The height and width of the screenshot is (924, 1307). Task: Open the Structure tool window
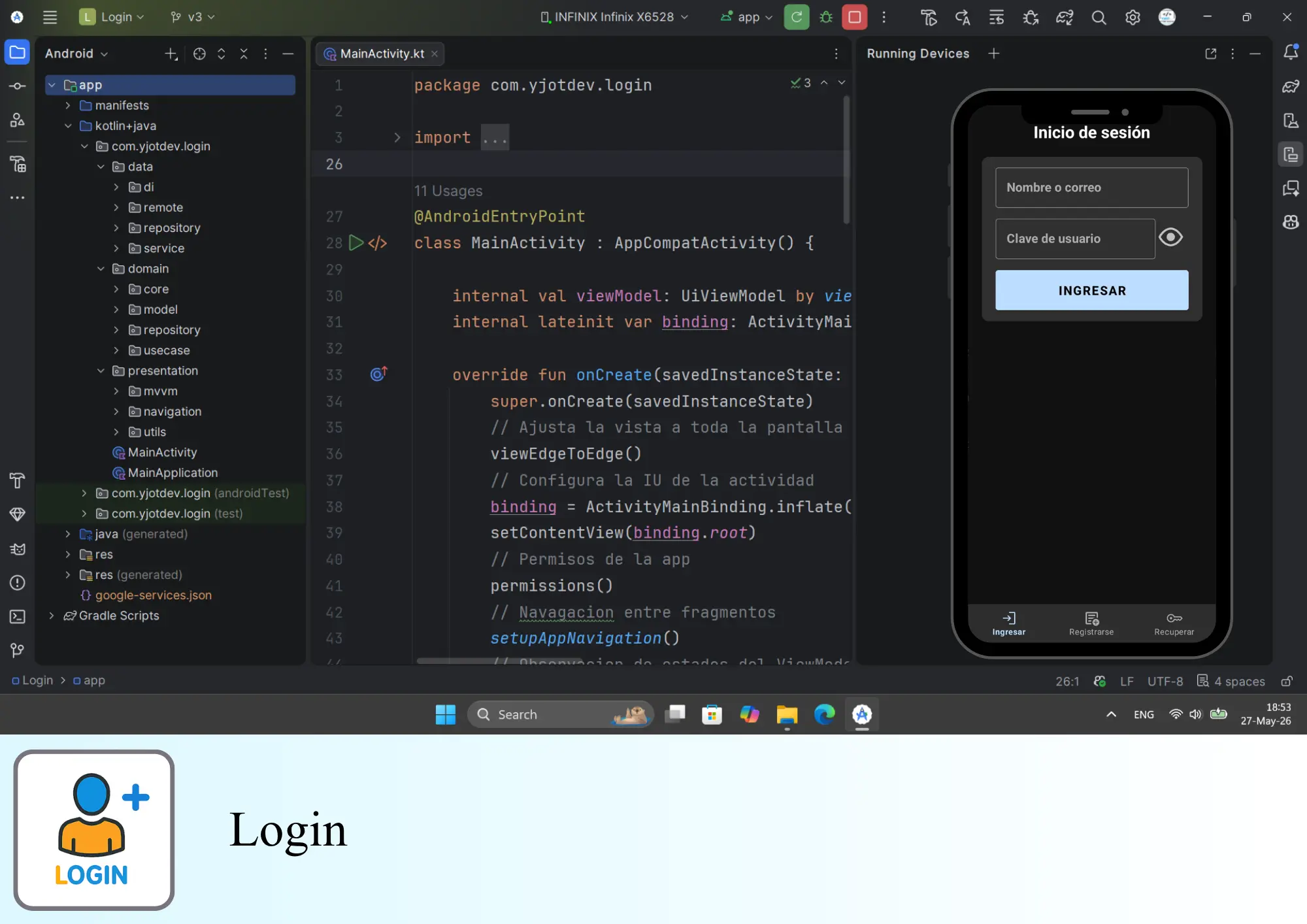18,120
